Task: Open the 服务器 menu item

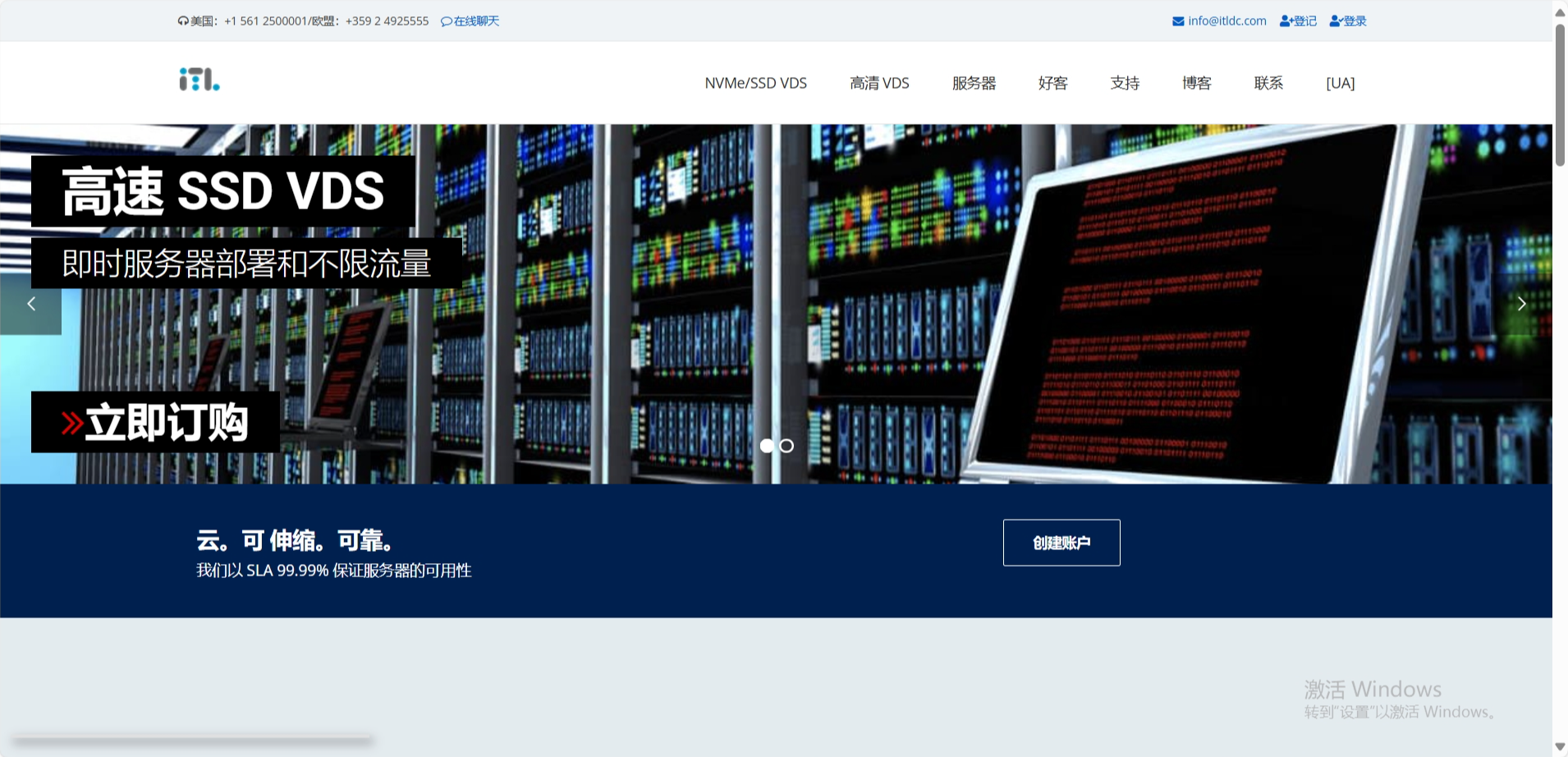Action: pos(974,83)
